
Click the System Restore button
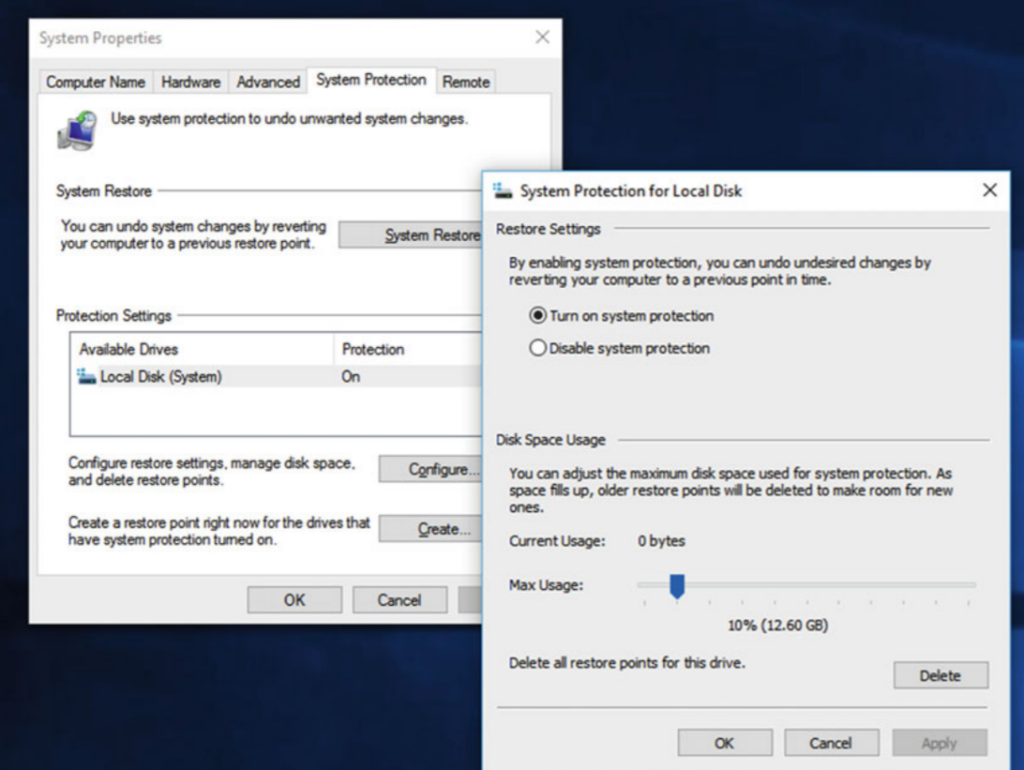pos(410,235)
